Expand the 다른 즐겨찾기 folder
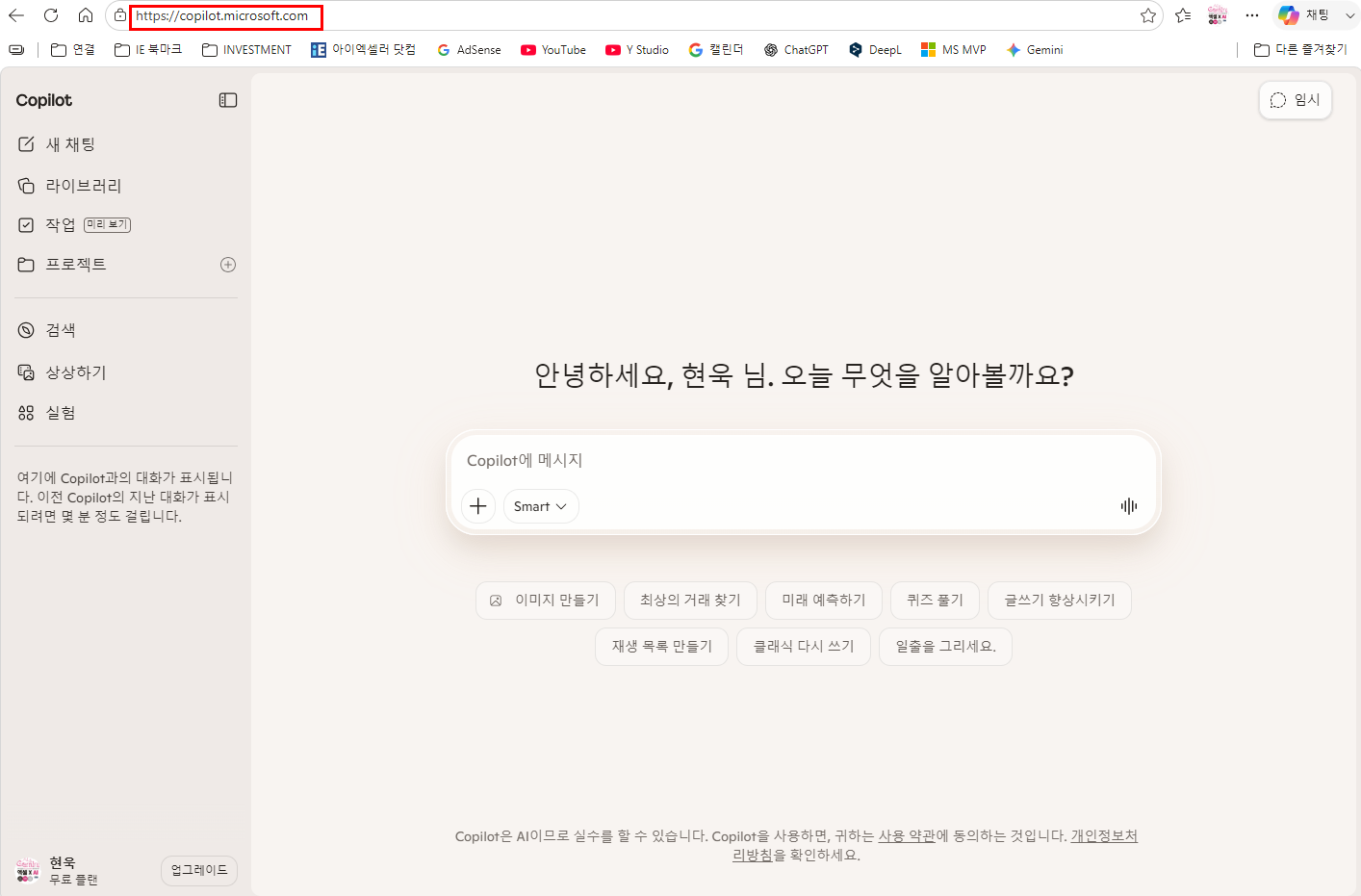The height and width of the screenshot is (896, 1361). [x=1300, y=50]
